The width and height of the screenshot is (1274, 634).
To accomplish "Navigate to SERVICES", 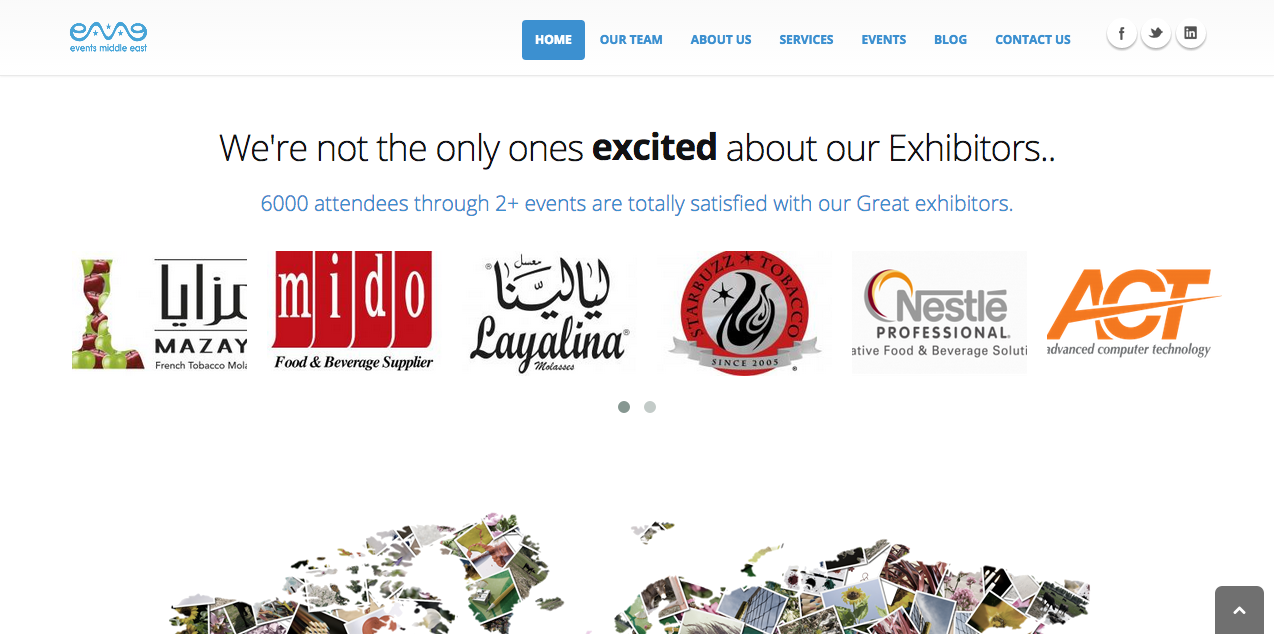I will tap(806, 40).
